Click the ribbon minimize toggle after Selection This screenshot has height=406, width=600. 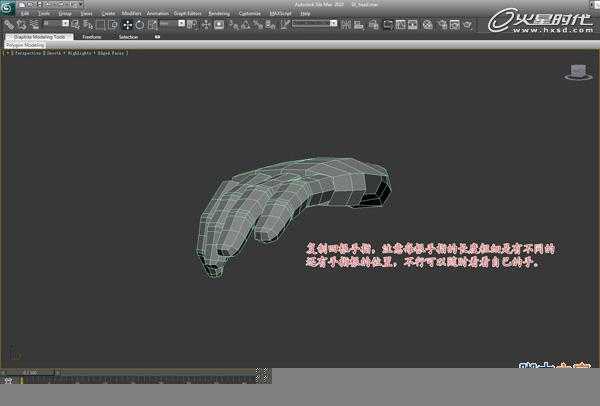coord(157,37)
